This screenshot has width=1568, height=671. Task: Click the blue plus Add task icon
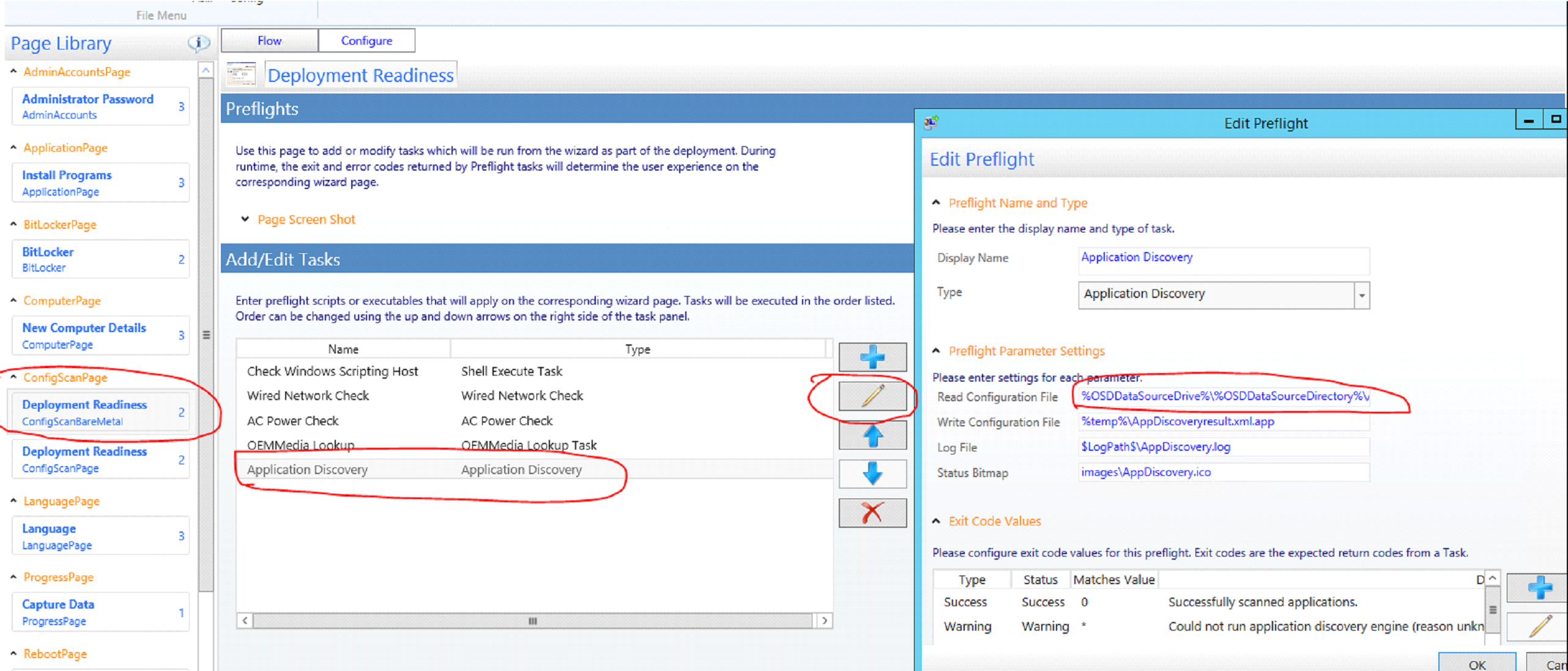(872, 357)
